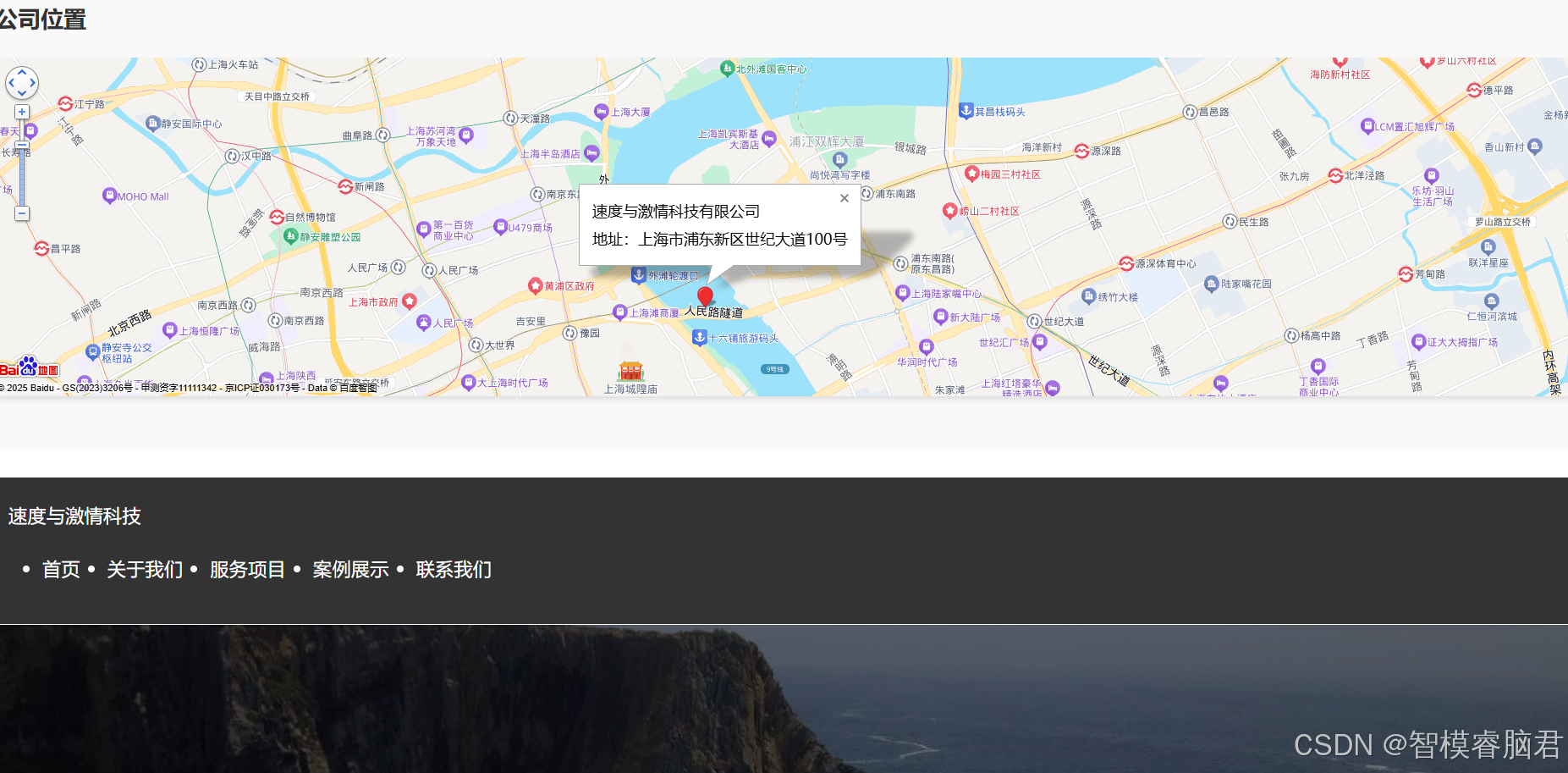Click the 上海滩商厦 shopping icon
Screen dimensions: 1568x773
tap(620, 312)
